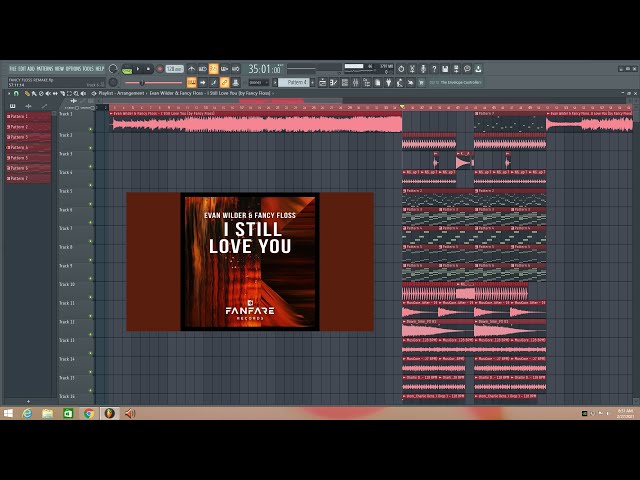The width and height of the screenshot is (640, 480).
Task: Click the main volume knob
Action: (113, 69)
